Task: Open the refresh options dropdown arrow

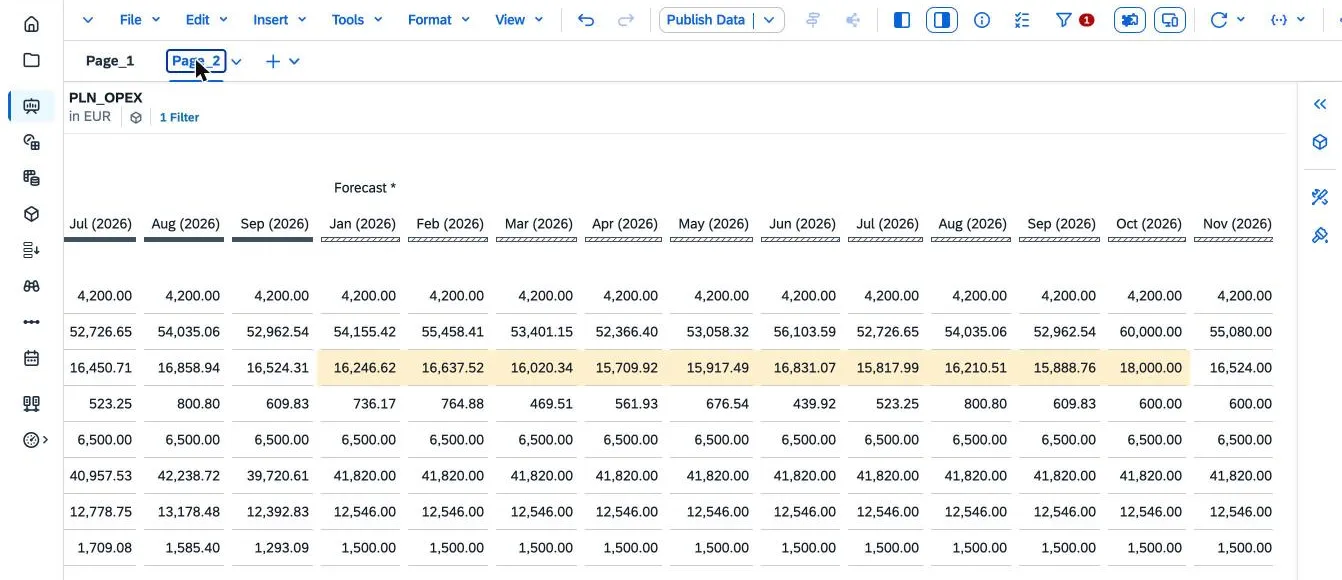Action: pyautogui.click(x=1241, y=20)
